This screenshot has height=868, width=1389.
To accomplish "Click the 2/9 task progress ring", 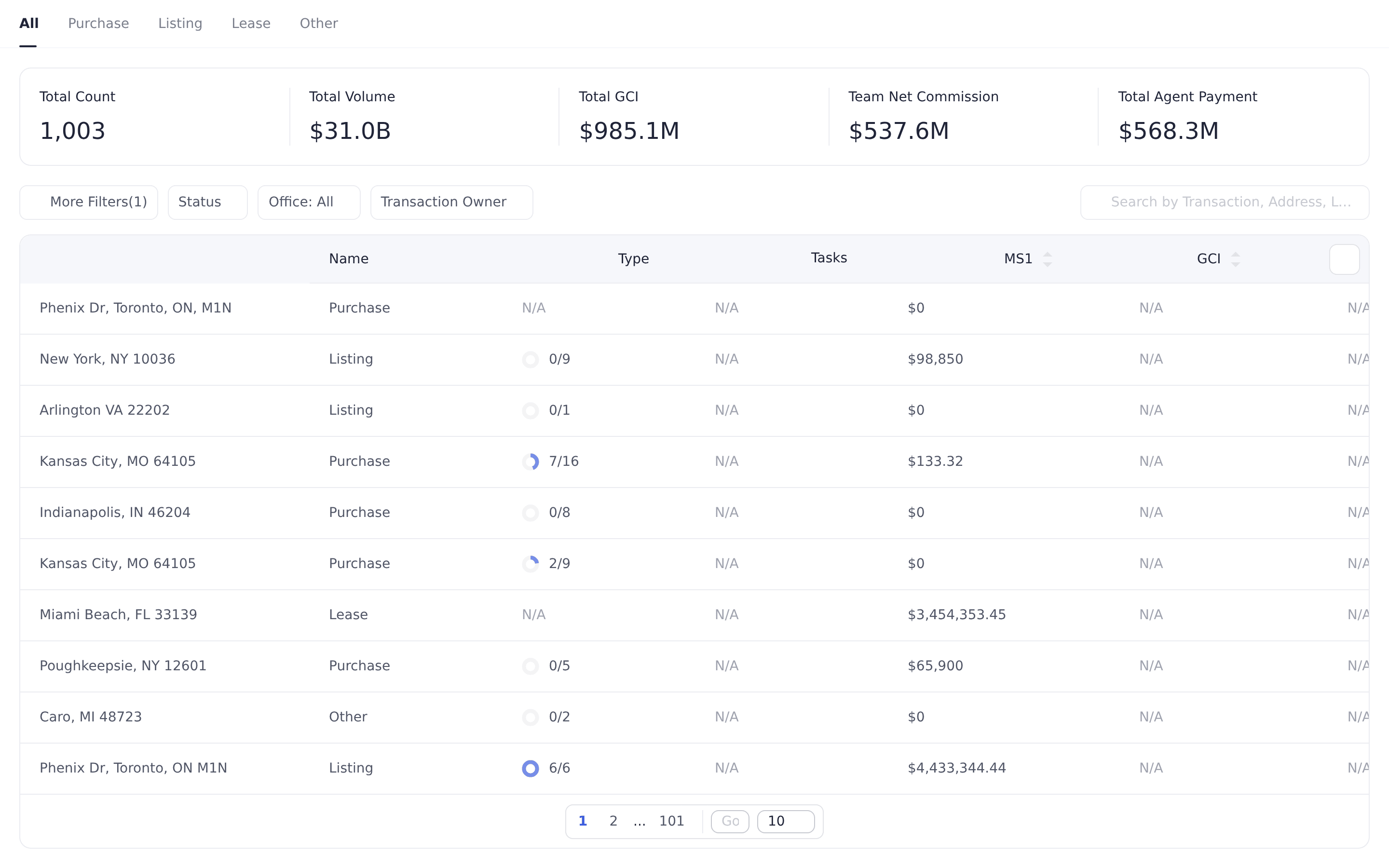I will pos(531,564).
